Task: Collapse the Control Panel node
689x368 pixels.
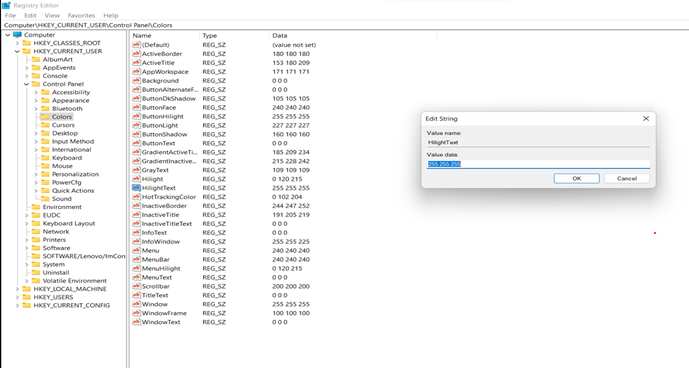Action: pyautogui.click(x=26, y=84)
